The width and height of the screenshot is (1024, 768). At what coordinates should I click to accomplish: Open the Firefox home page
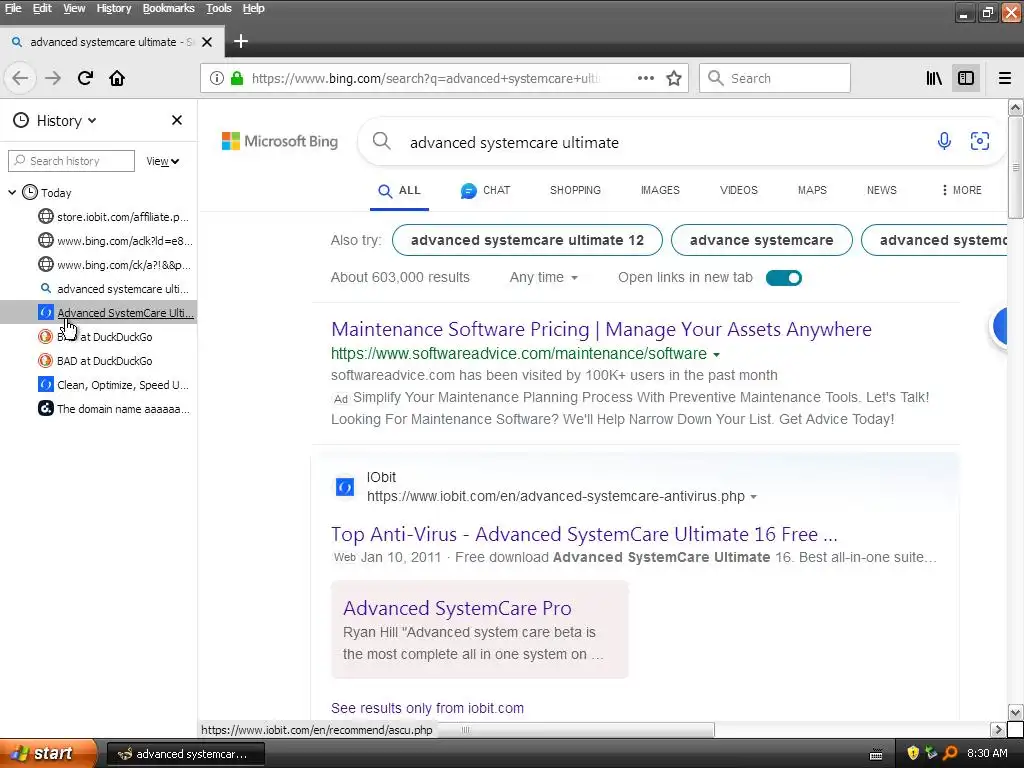click(117, 78)
